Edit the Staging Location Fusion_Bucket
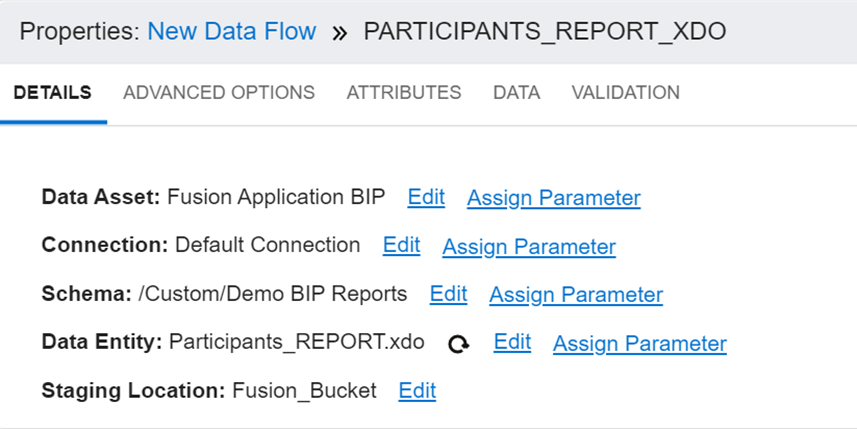 click(x=417, y=391)
